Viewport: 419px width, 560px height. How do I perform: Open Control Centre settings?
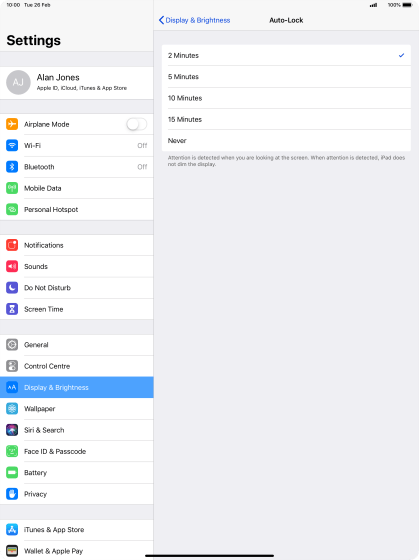[77, 366]
